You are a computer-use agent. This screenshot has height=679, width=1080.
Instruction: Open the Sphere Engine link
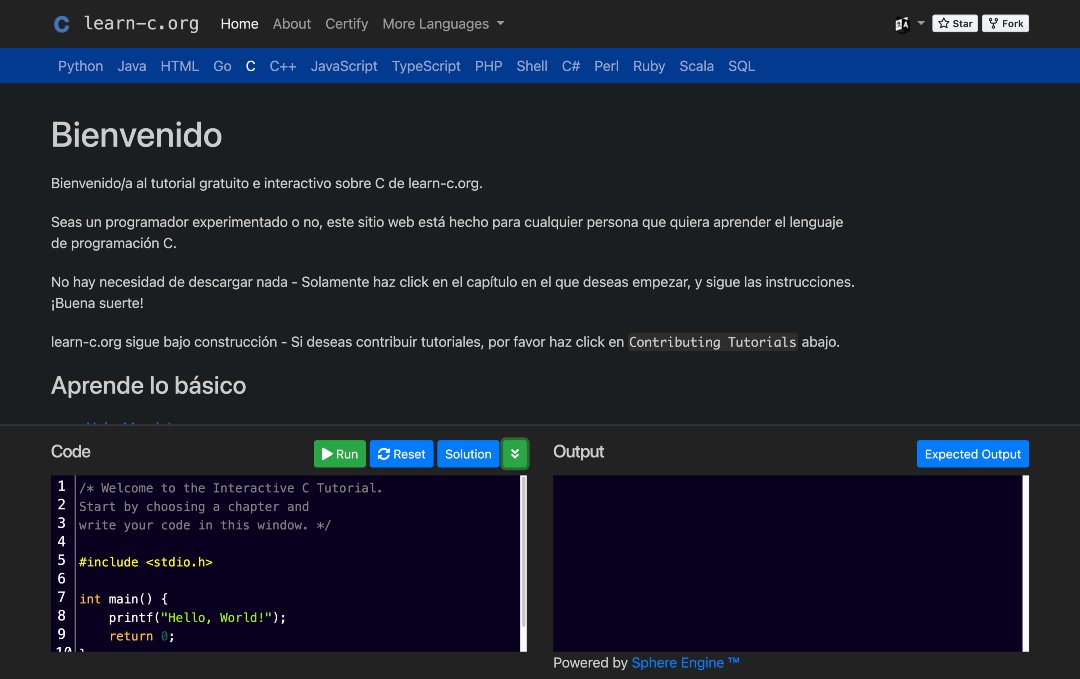tap(684, 662)
